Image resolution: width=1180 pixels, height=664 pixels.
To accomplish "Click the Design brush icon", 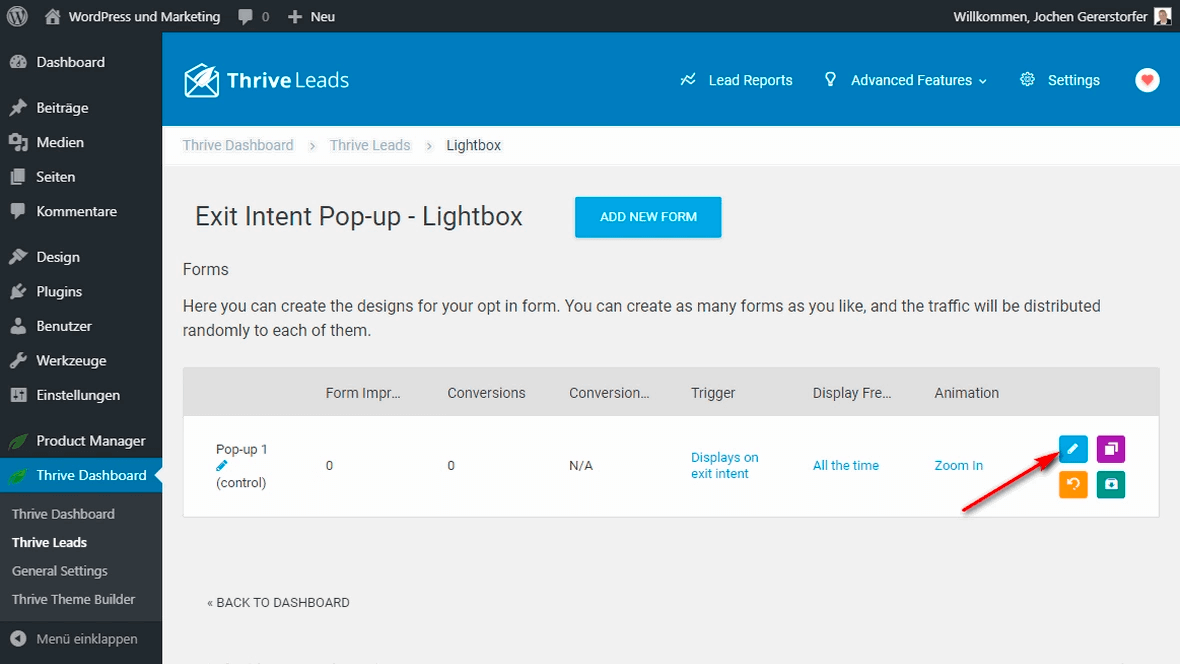I will pyautogui.click(x=18, y=257).
